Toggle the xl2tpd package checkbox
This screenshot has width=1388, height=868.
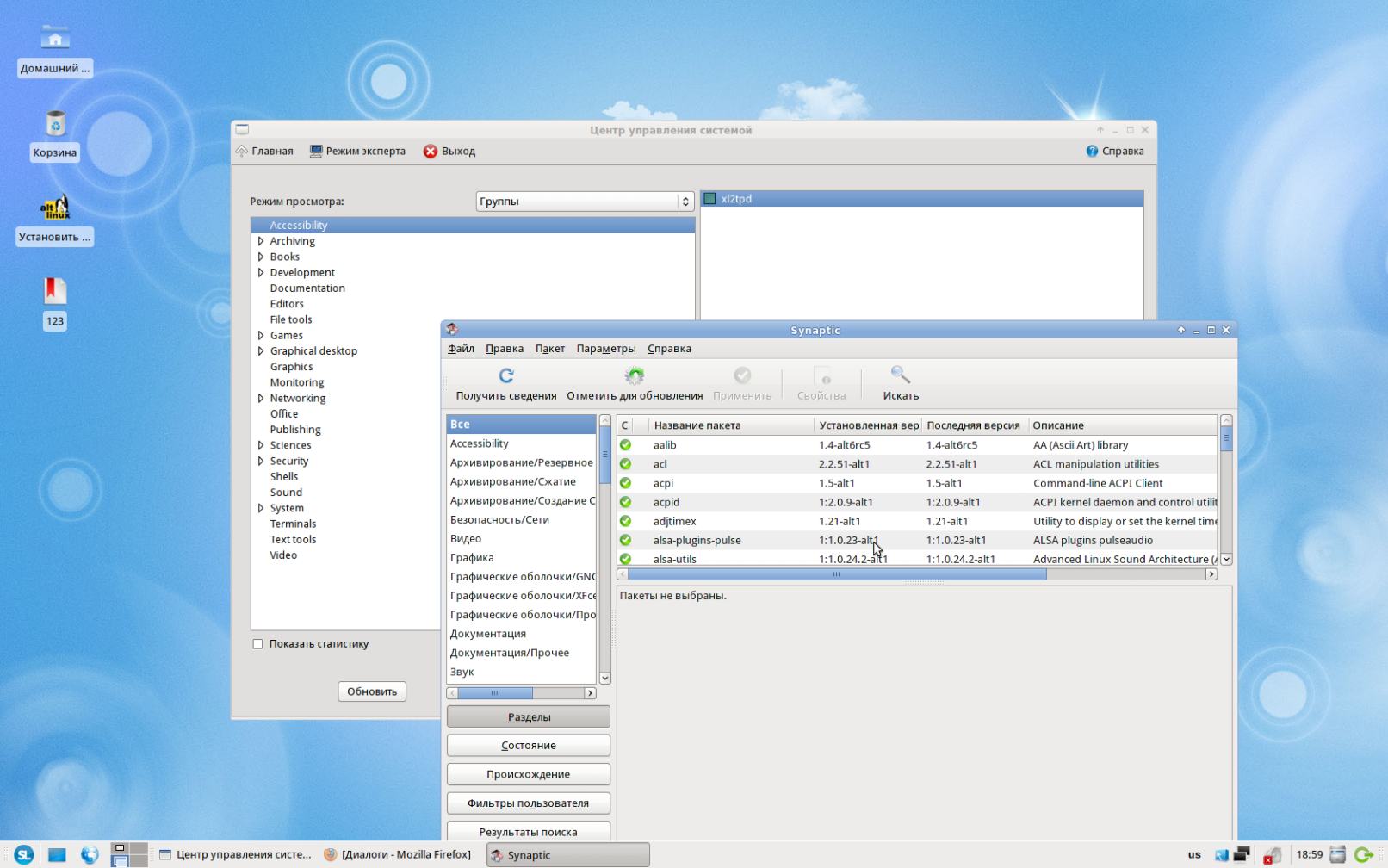tap(709, 199)
